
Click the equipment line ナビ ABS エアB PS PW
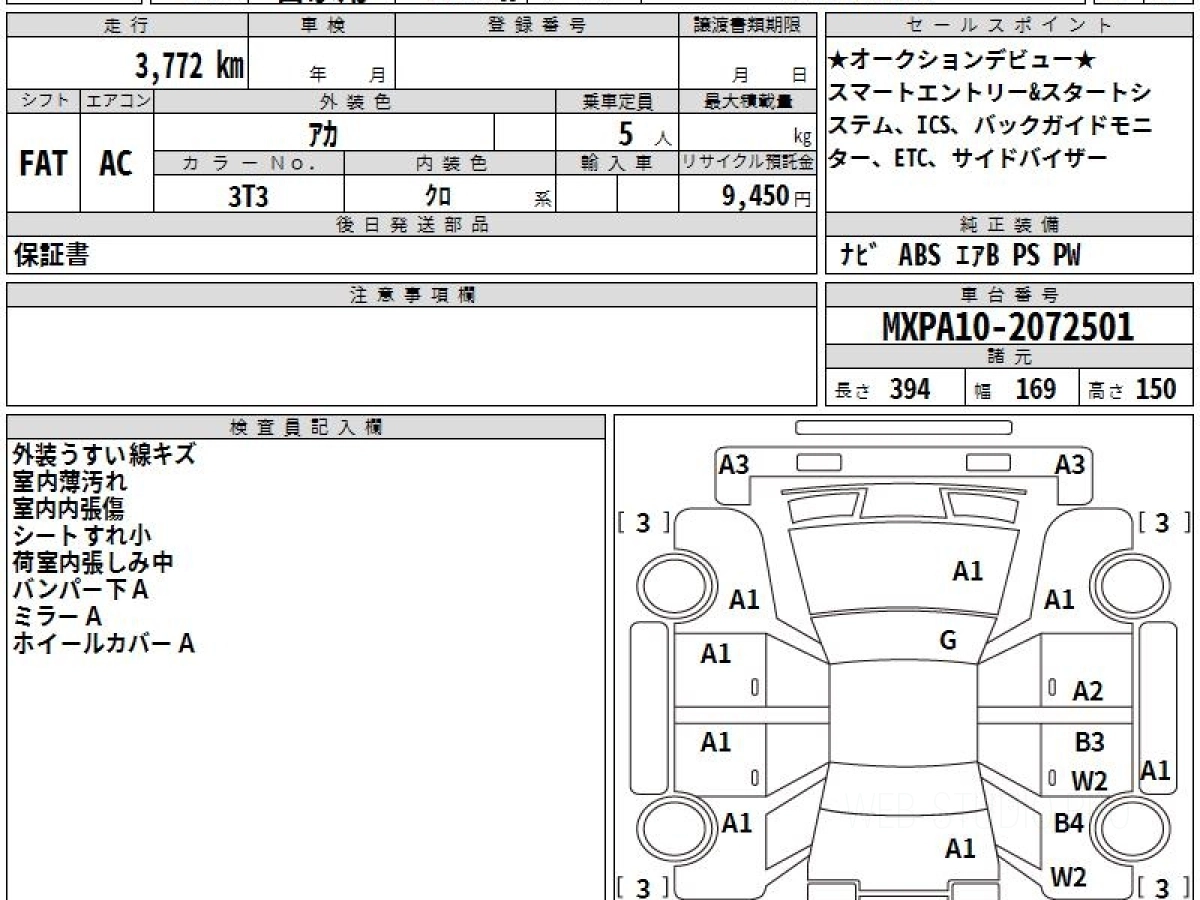pos(960,255)
